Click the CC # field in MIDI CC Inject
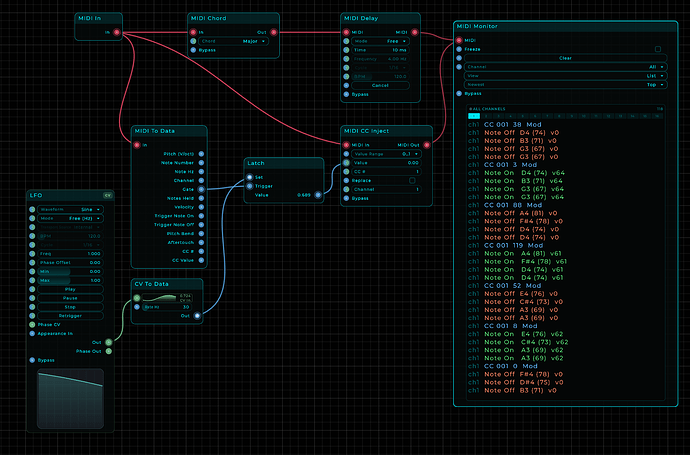690x455 pixels. click(386, 172)
